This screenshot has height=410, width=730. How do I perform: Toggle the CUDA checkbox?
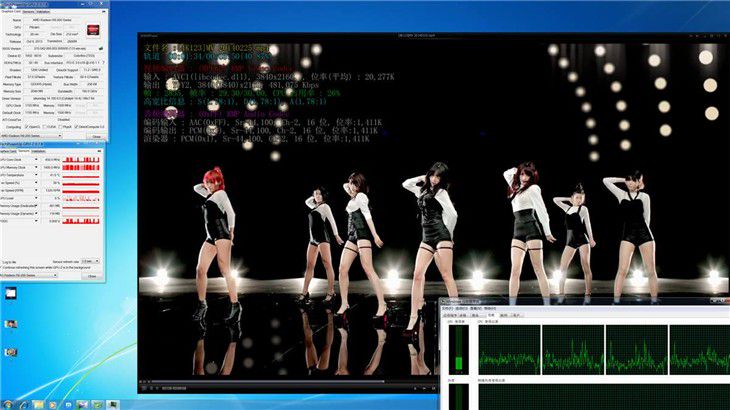click(x=45, y=127)
